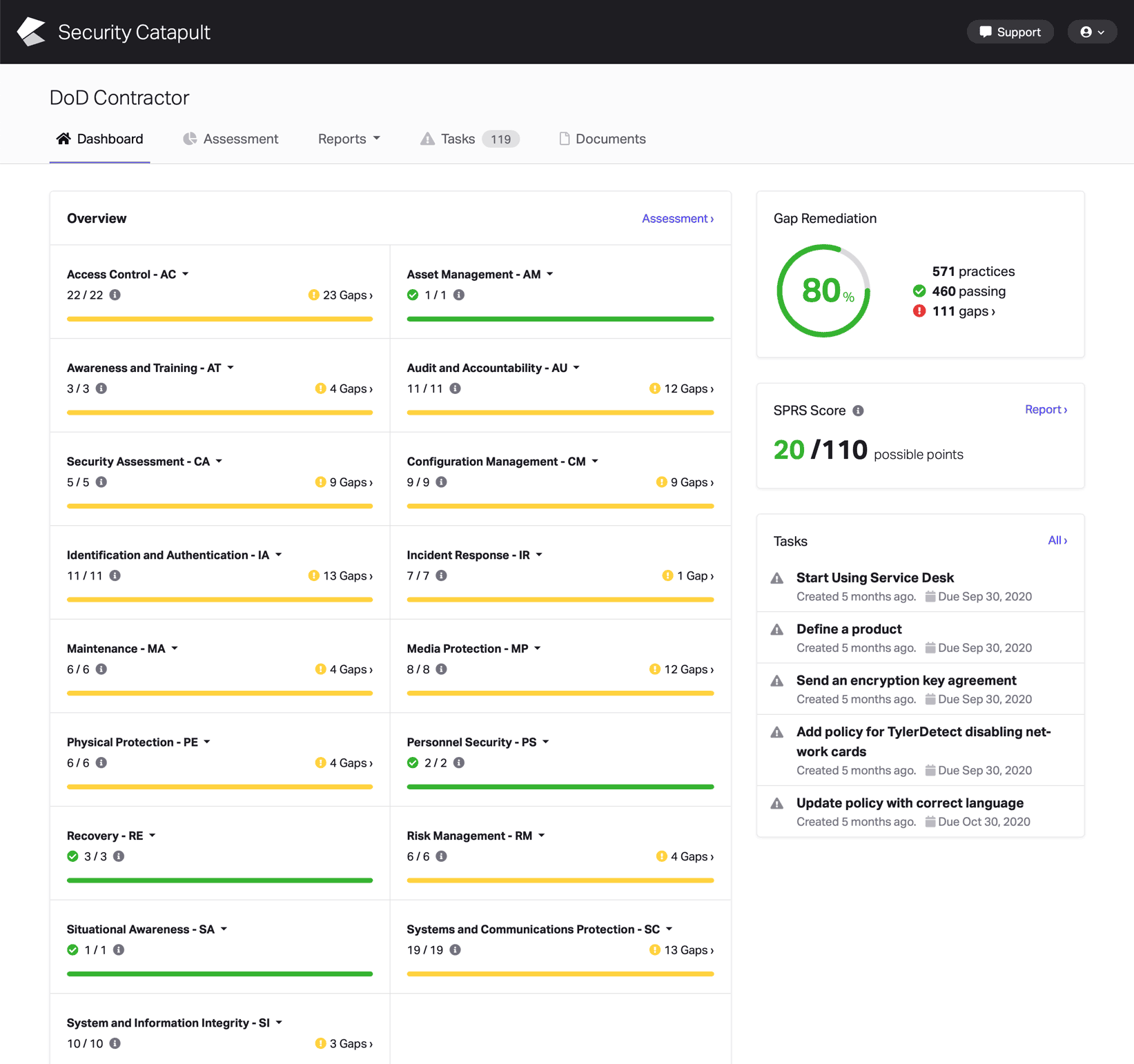Click warning icon on Update policy with correct language
Image resolution: width=1134 pixels, height=1064 pixels.
click(777, 803)
